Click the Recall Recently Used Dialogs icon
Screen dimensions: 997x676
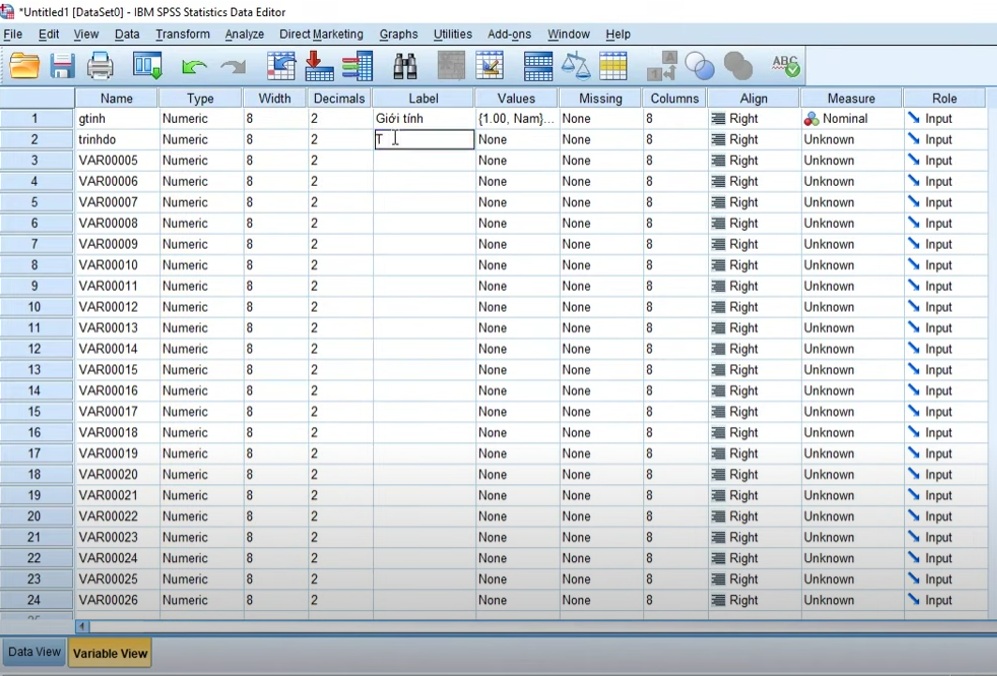point(148,65)
